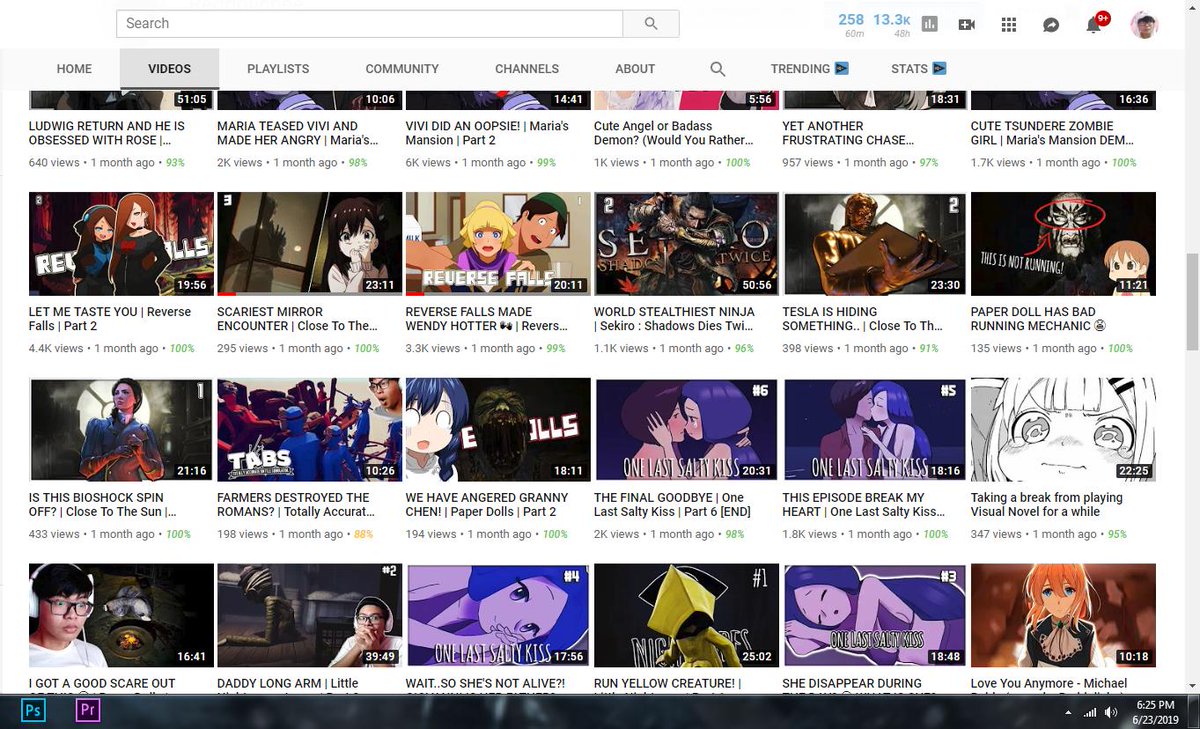Click the 258 views 60m counter

851,25
